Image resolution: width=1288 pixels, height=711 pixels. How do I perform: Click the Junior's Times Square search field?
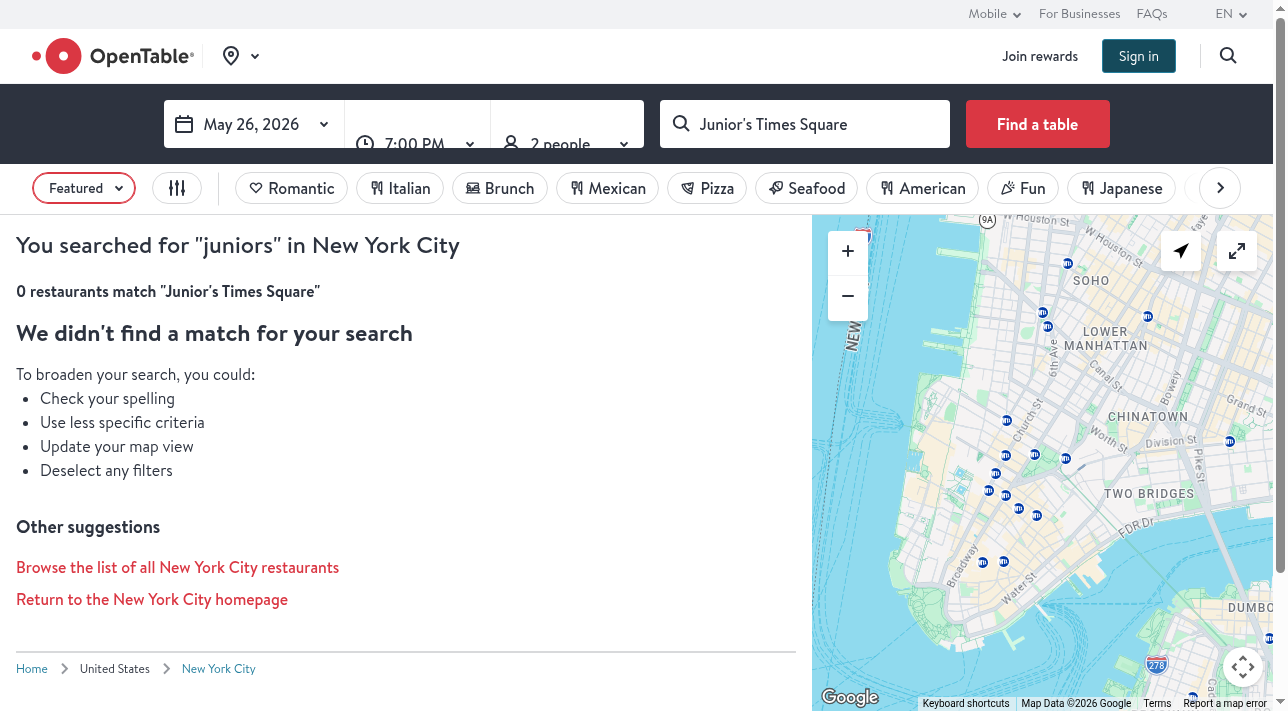(805, 124)
